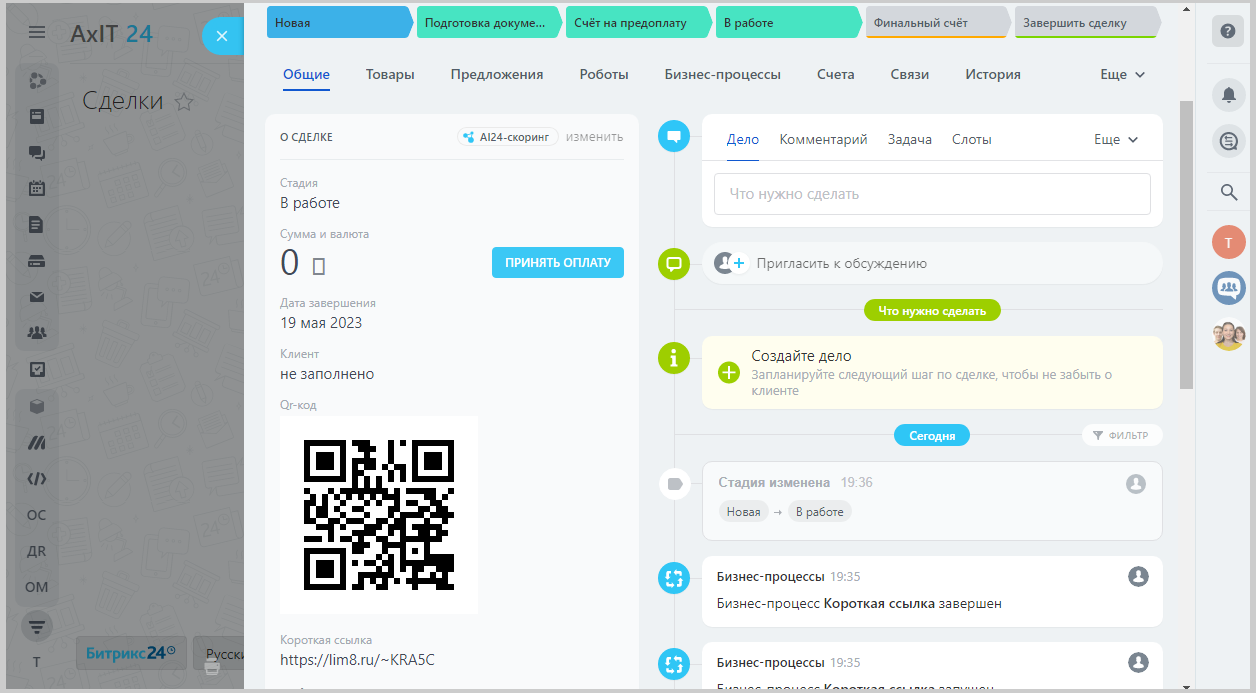Click the deal QR code image
1256x693 pixels.
click(379, 514)
